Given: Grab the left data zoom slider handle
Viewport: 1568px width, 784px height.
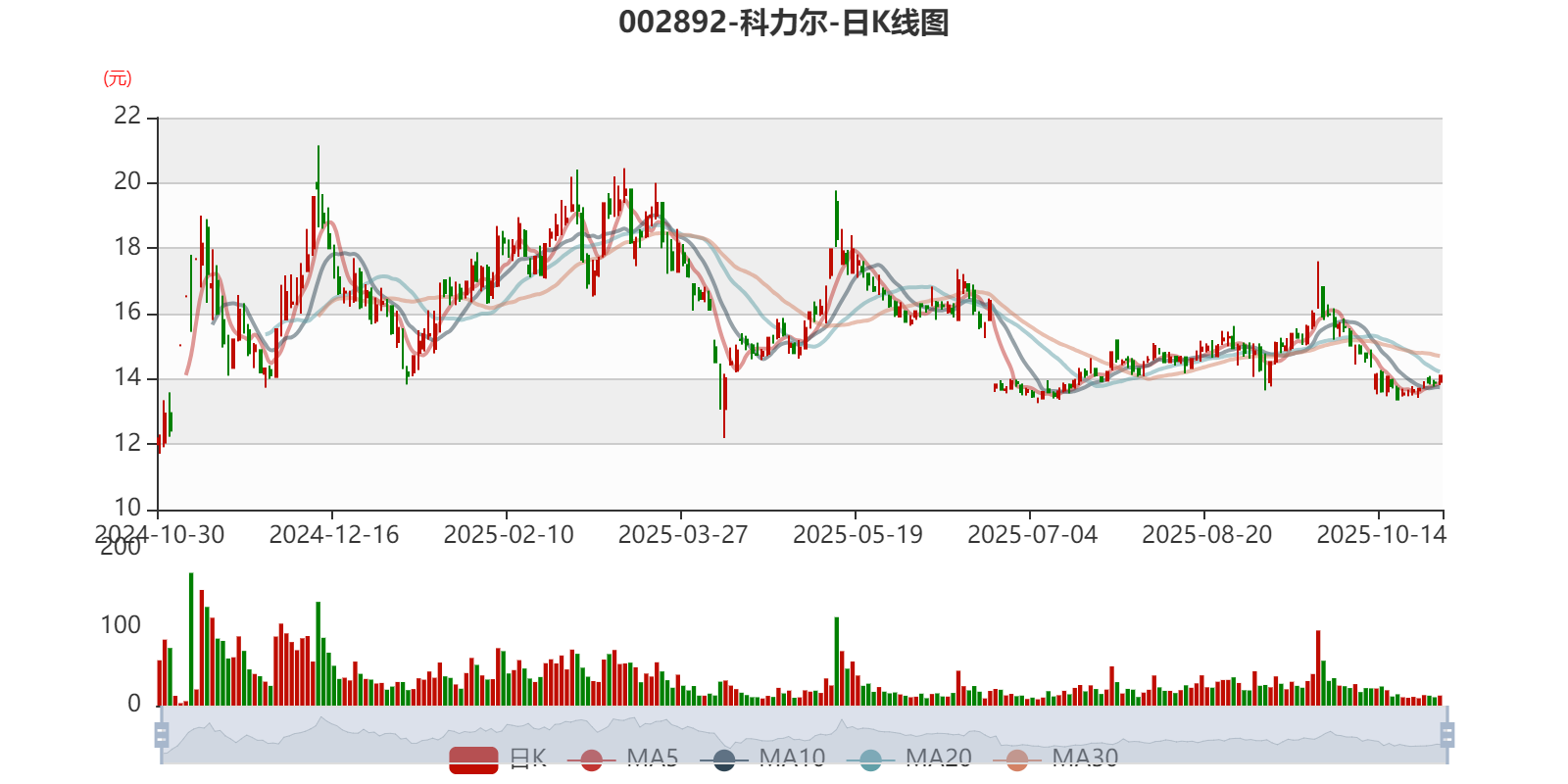Looking at the screenshot, I should 162,735.
